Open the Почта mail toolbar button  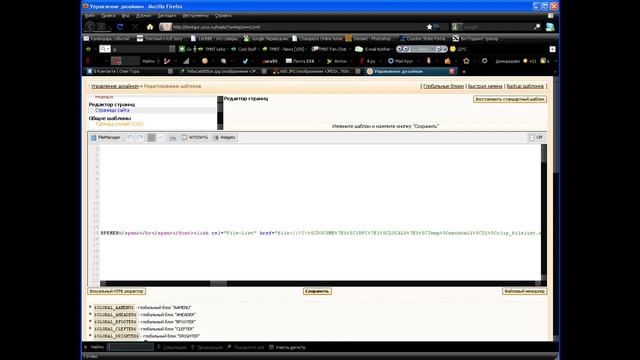pos(300,61)
